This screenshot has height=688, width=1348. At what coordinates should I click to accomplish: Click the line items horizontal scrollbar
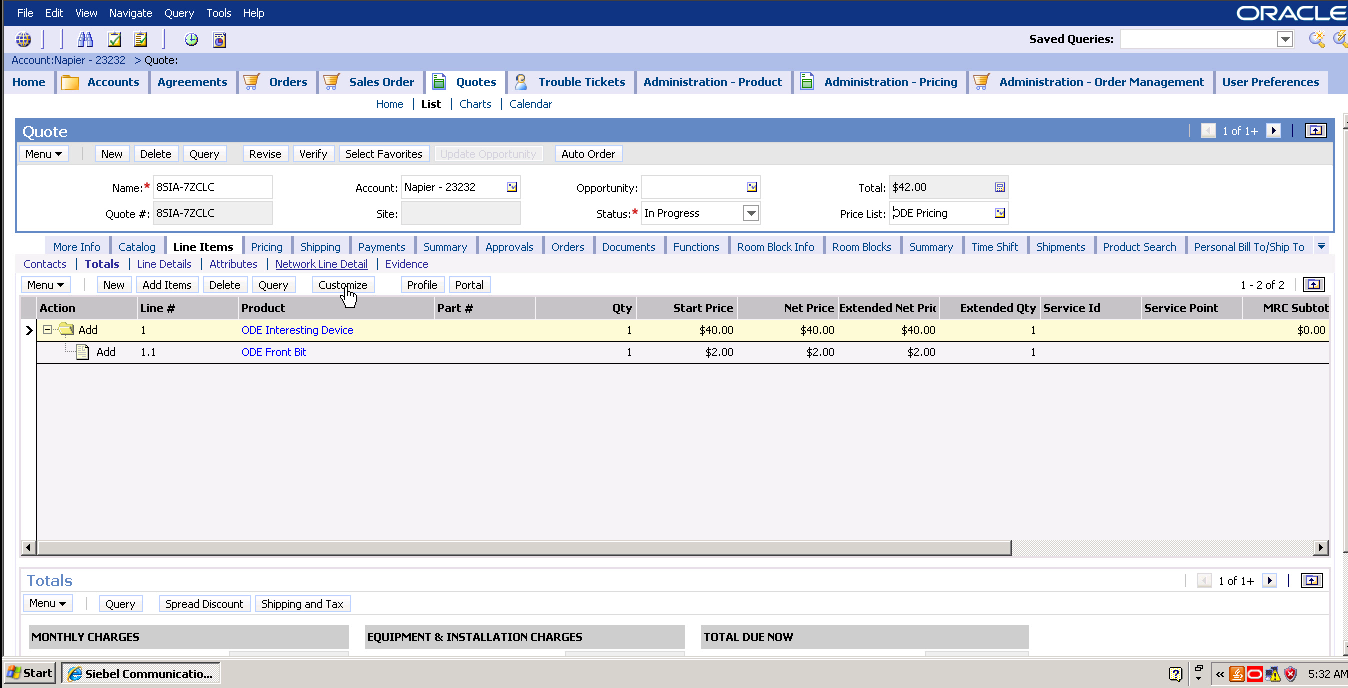(x=520, y=548)
